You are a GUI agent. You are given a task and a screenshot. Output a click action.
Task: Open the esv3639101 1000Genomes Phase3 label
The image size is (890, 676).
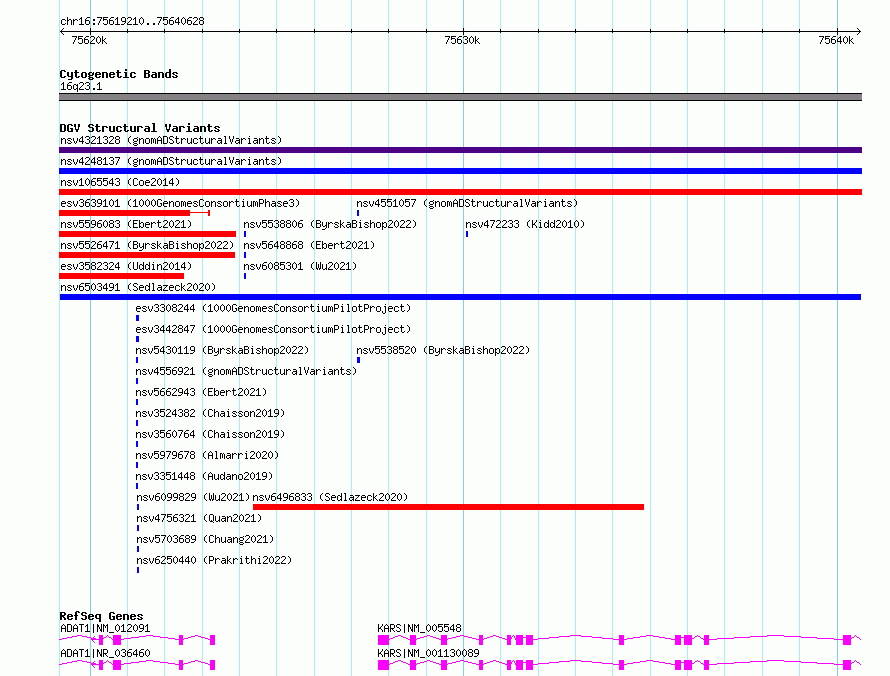click(x=180, y=203)
